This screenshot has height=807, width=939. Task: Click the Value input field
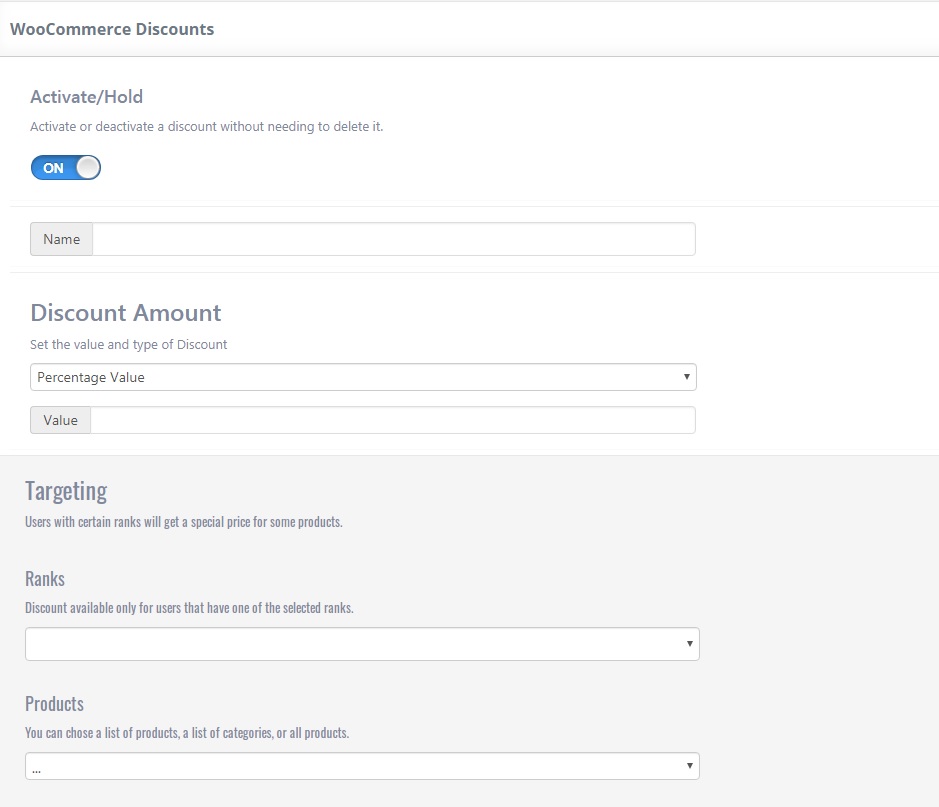pos(392,420)
